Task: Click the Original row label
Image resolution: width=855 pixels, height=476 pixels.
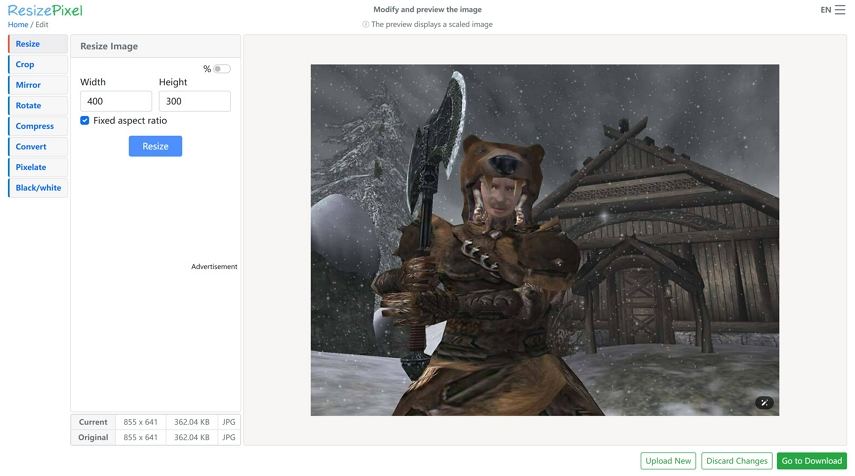Action: point(93,437)
